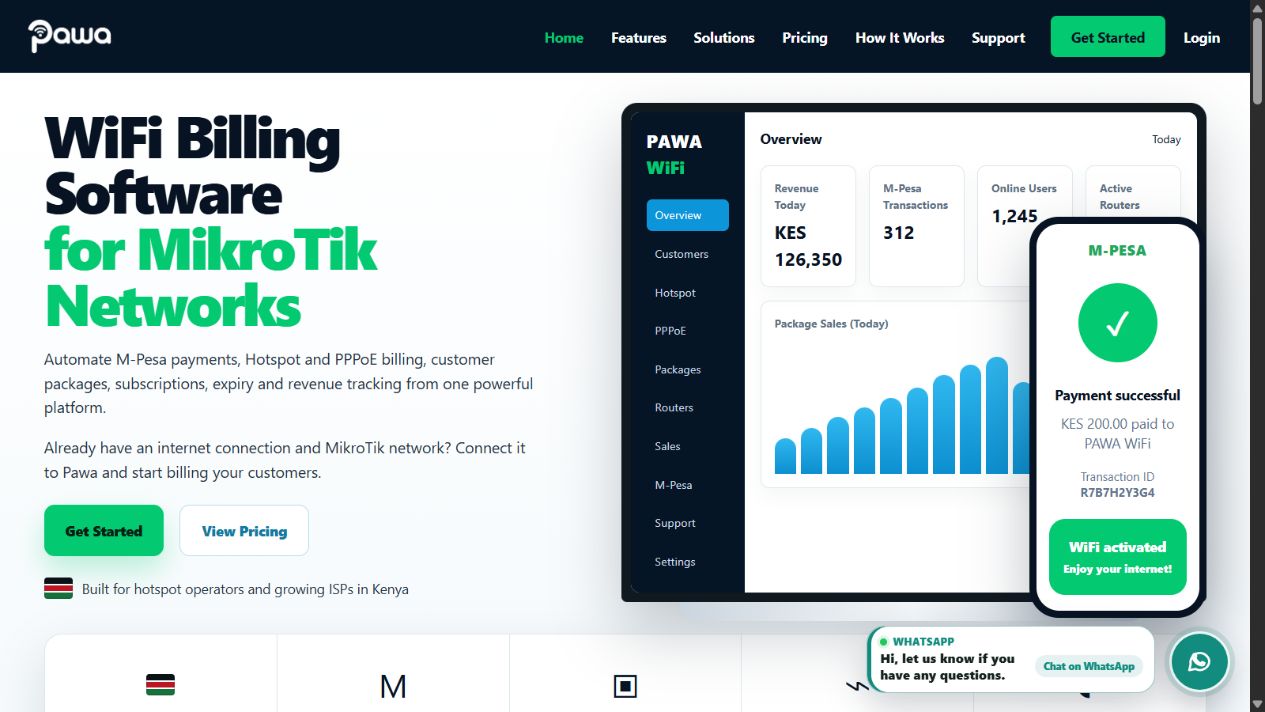
Task: Click the 1,245 online users value
Action: [x=1014, y=216]
